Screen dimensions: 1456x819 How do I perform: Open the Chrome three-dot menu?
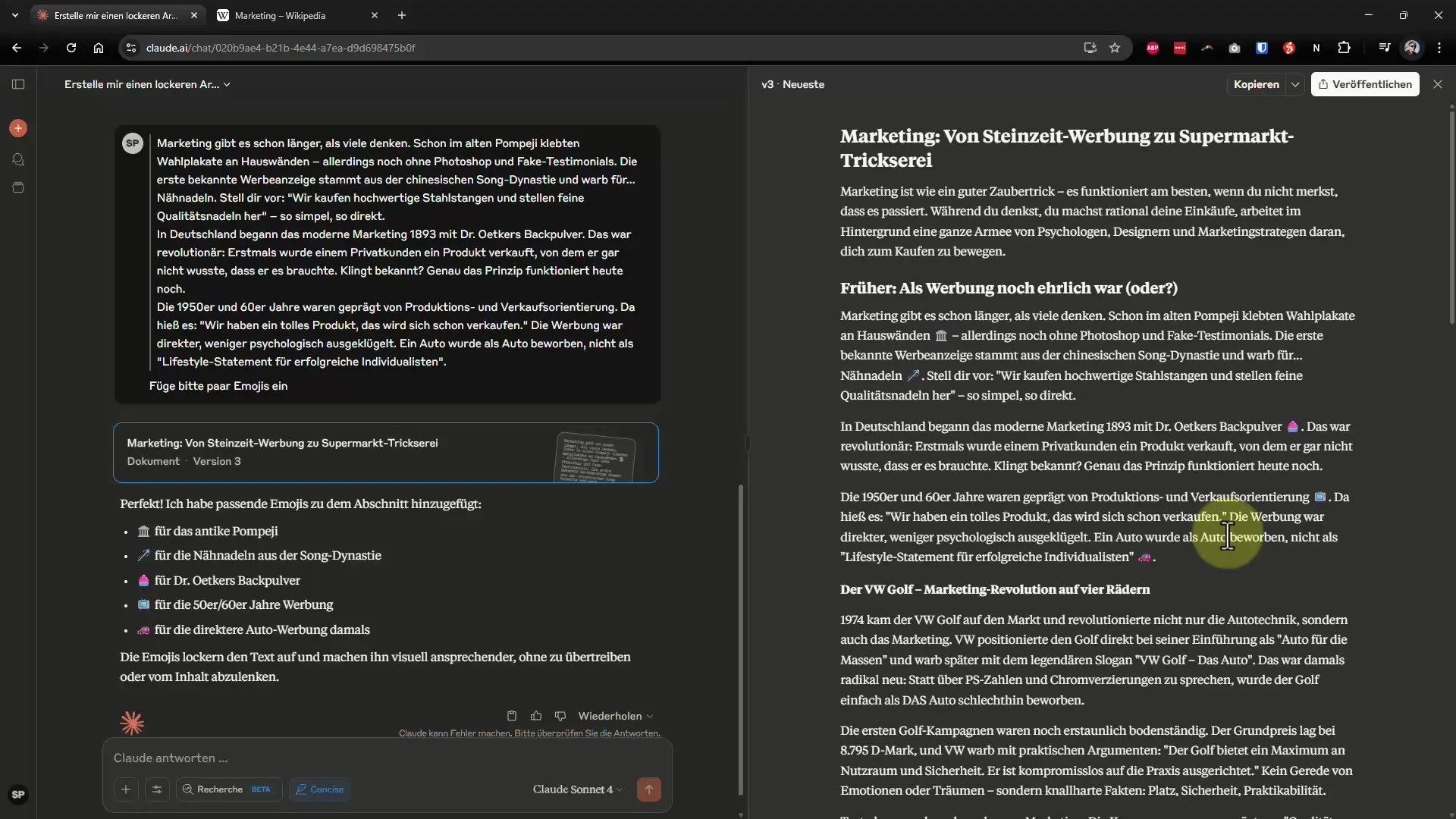click(x=1439, y=48)
